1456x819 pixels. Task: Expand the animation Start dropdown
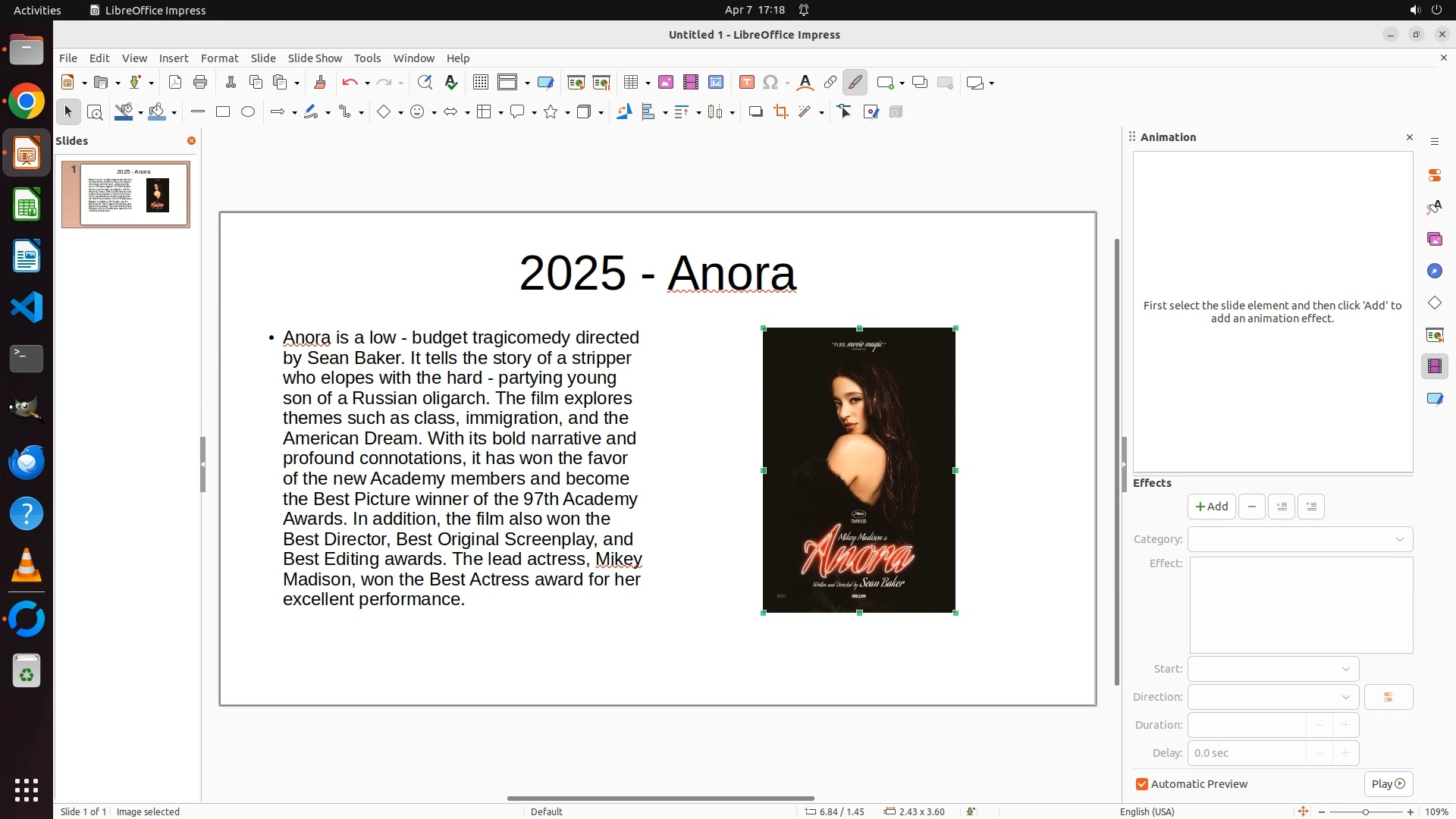1272,669
